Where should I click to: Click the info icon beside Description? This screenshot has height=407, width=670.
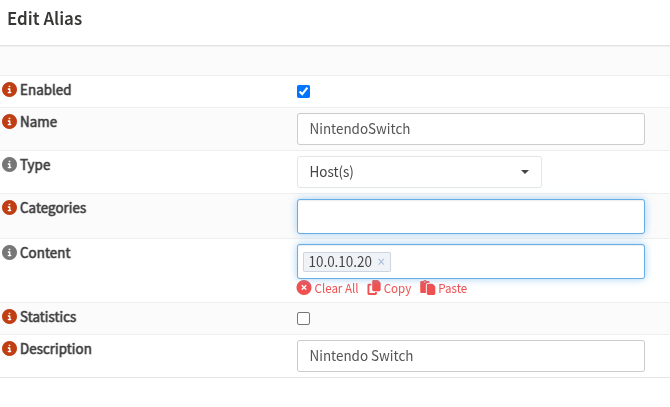[x=9, y=348]
